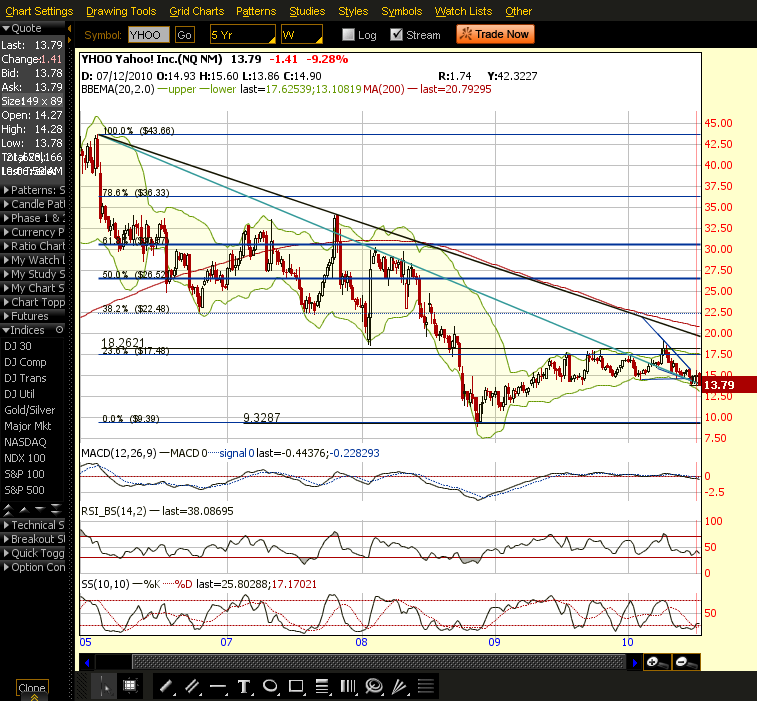Image resolution: width=757 pixels, height=701 pixels.
Task: Click the right-pointing orange panel arrow
Action: pos(70,40)
